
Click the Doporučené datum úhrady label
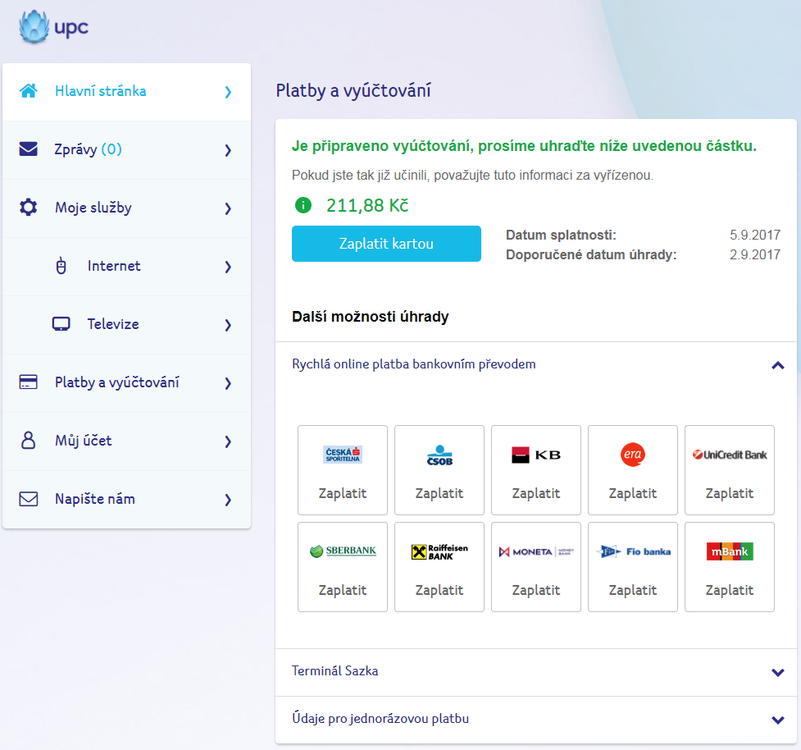click(x=591, y=254)
